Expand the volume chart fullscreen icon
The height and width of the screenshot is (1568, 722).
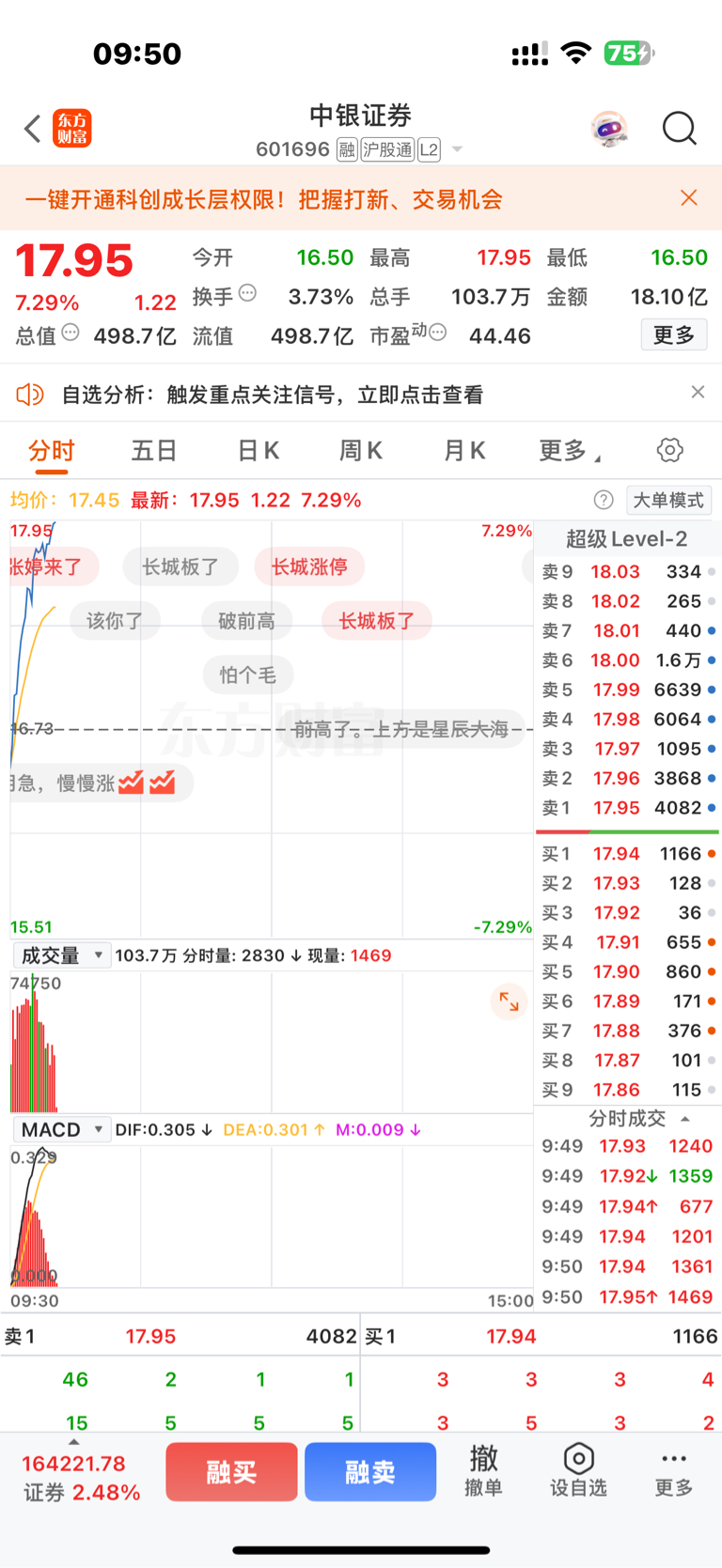(509, 1001)
